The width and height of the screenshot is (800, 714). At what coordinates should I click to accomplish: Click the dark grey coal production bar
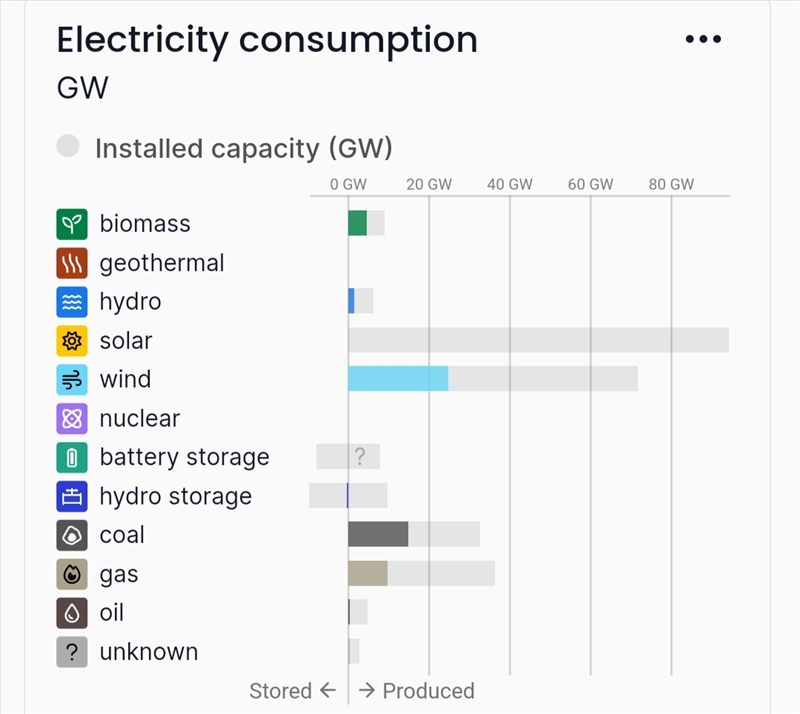point(378,534)
